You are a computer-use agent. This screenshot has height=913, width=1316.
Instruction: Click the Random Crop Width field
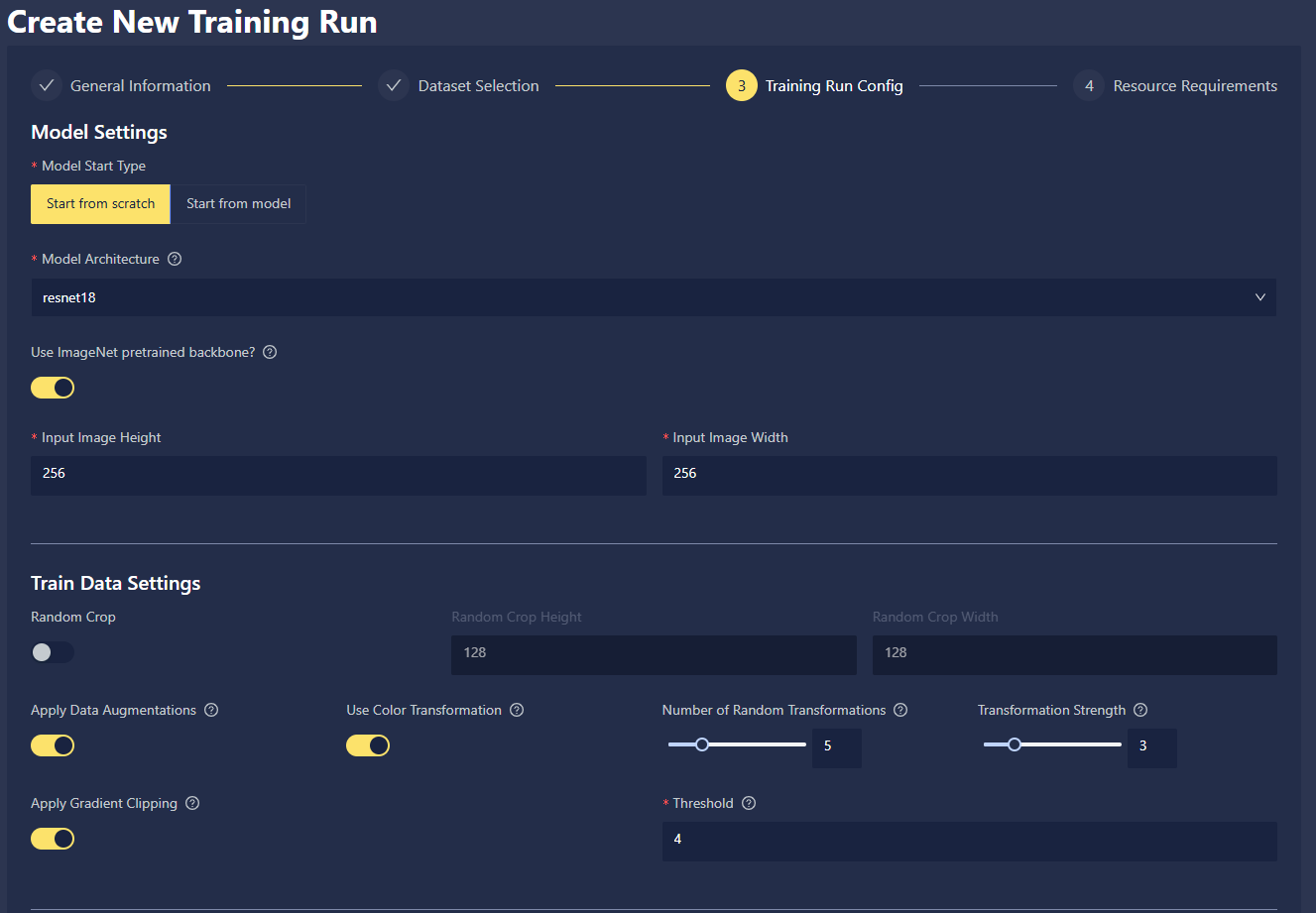pyautogui.click(x=1075, y=655)
